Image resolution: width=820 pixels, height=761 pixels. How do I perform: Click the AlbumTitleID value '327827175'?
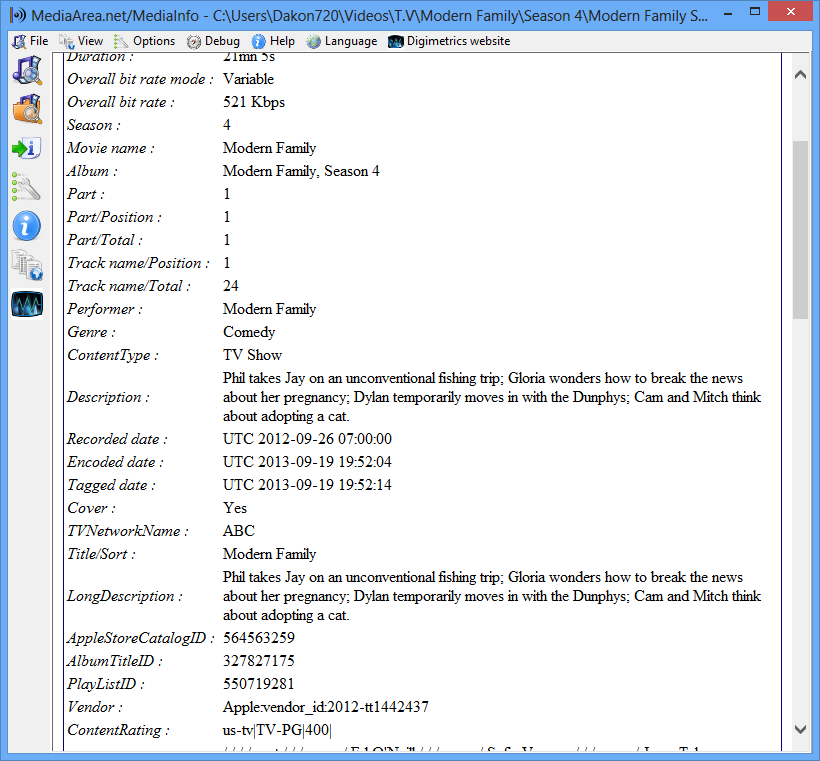[259, 661]
